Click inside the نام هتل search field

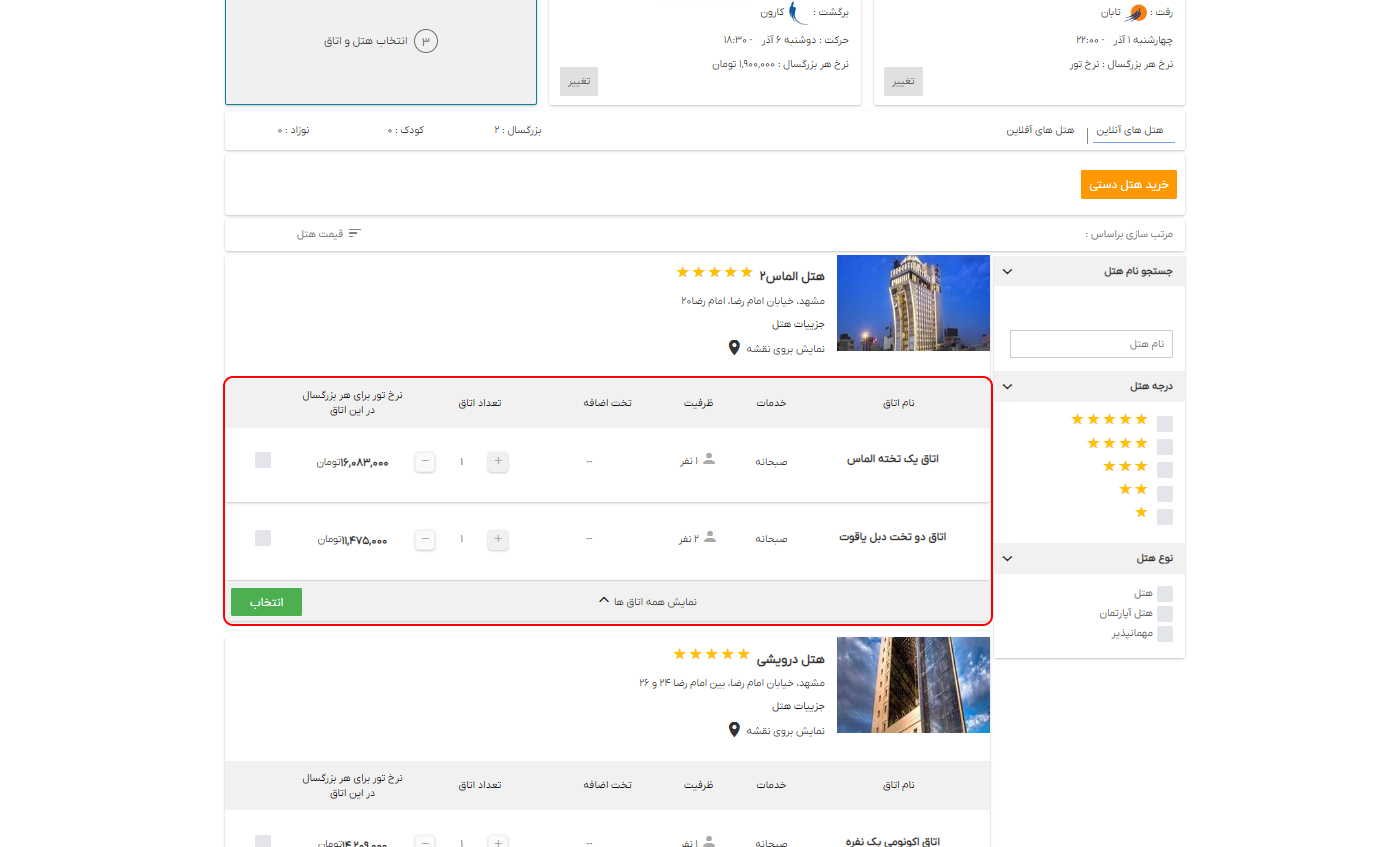point(1090,343)
